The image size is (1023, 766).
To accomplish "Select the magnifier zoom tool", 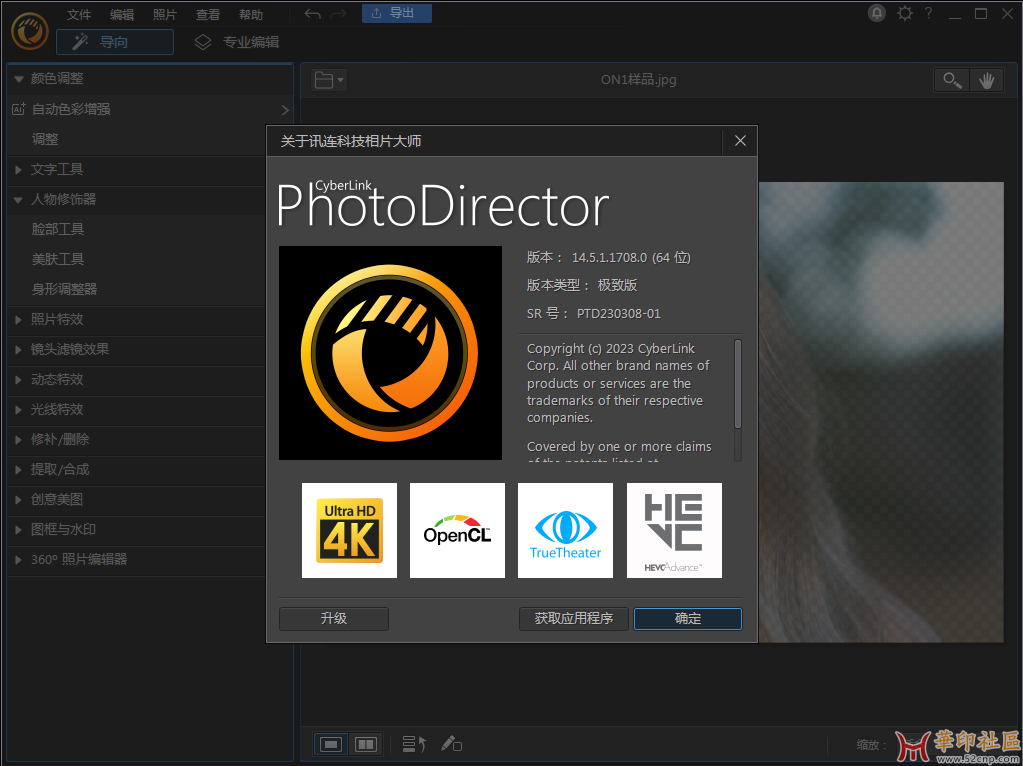I will click(952, 80).
